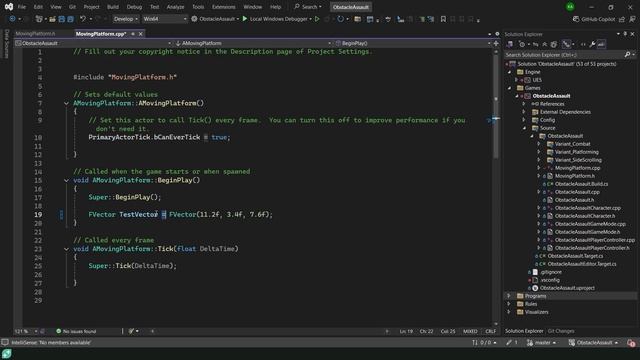Viewport: 640px width, 360px height.
Task: Open the Extensions menu
Action: (224, 7)
